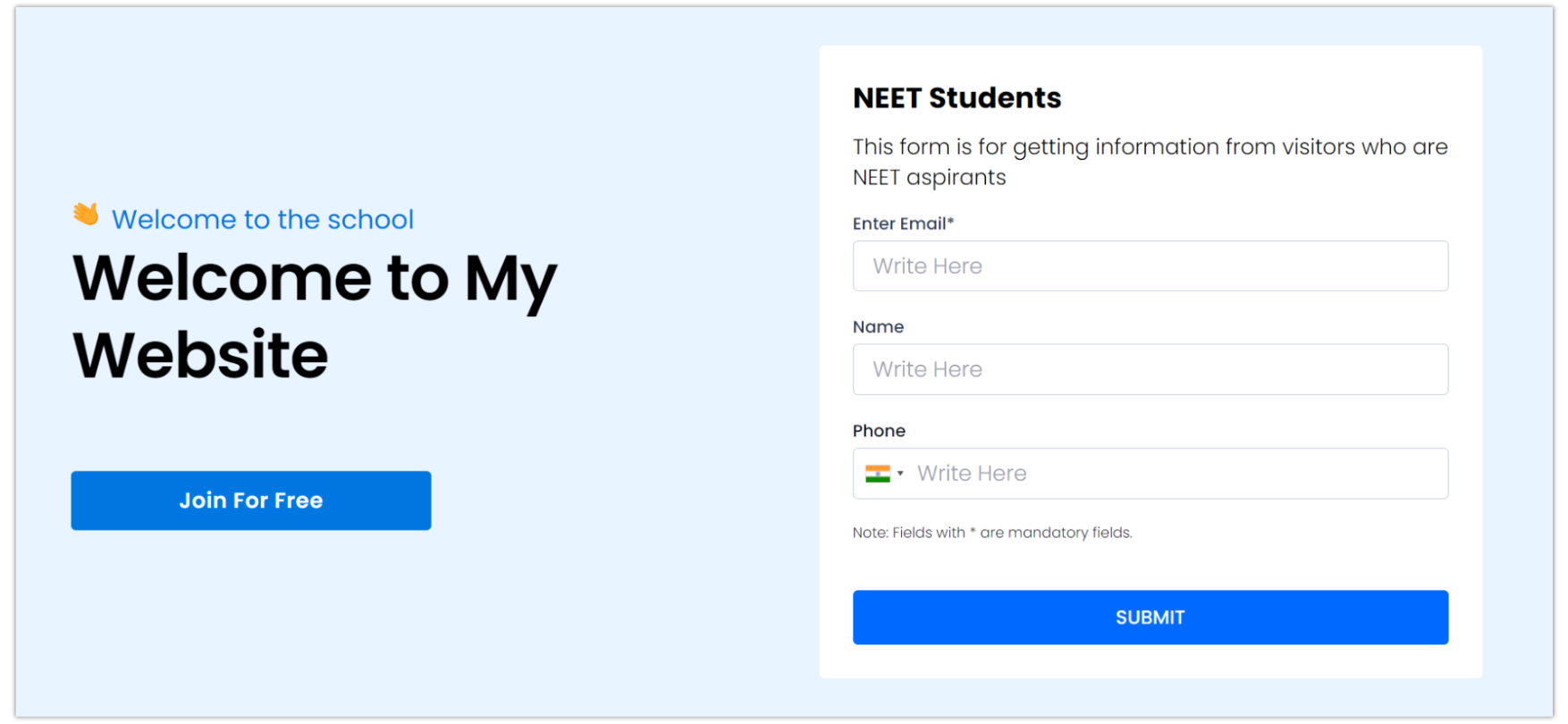
Task: Click the Welcome to My Website heading
Action: tap(313, 316)
